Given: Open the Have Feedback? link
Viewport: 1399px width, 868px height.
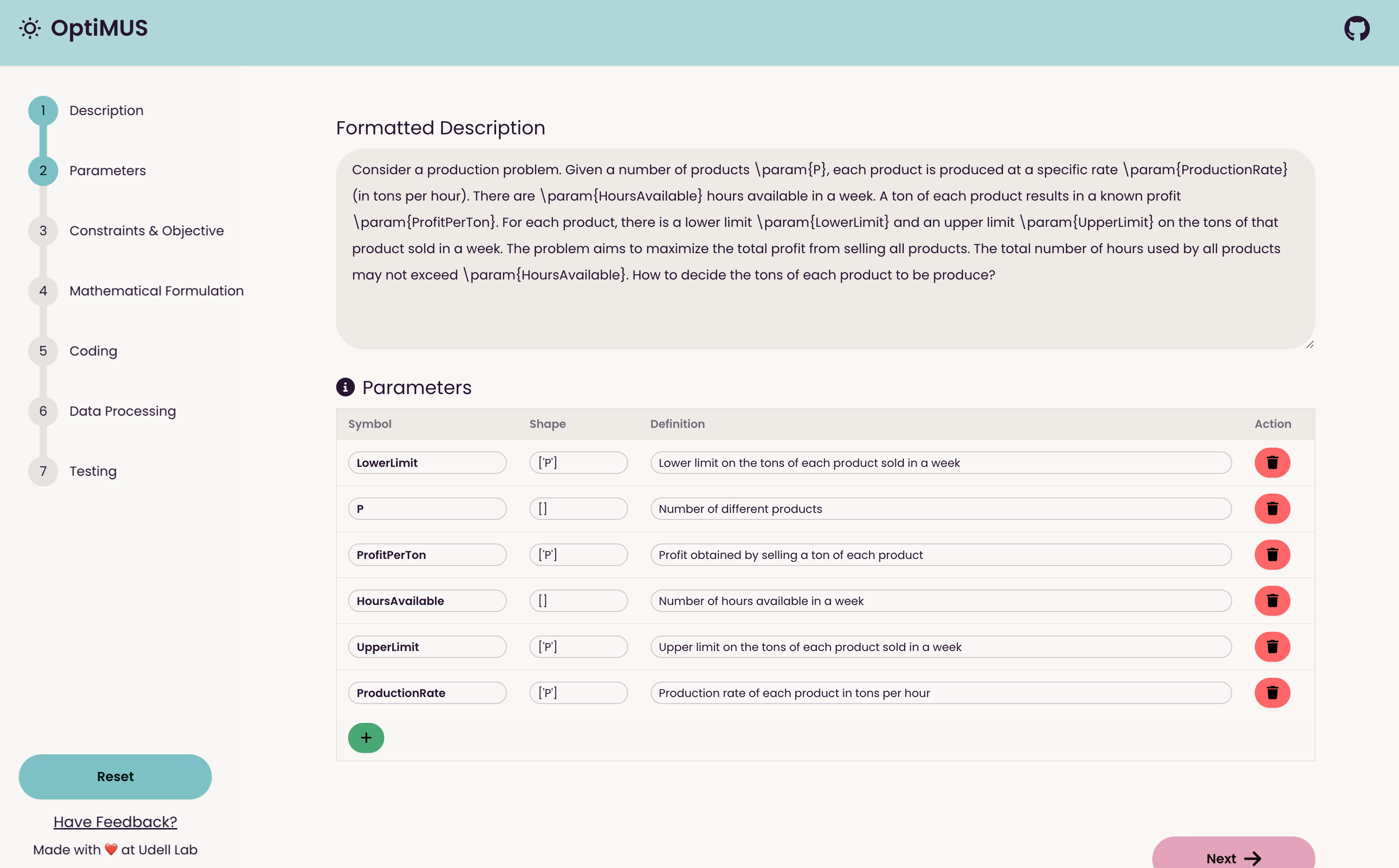Looking at the screenshot, I should point(115,821).
